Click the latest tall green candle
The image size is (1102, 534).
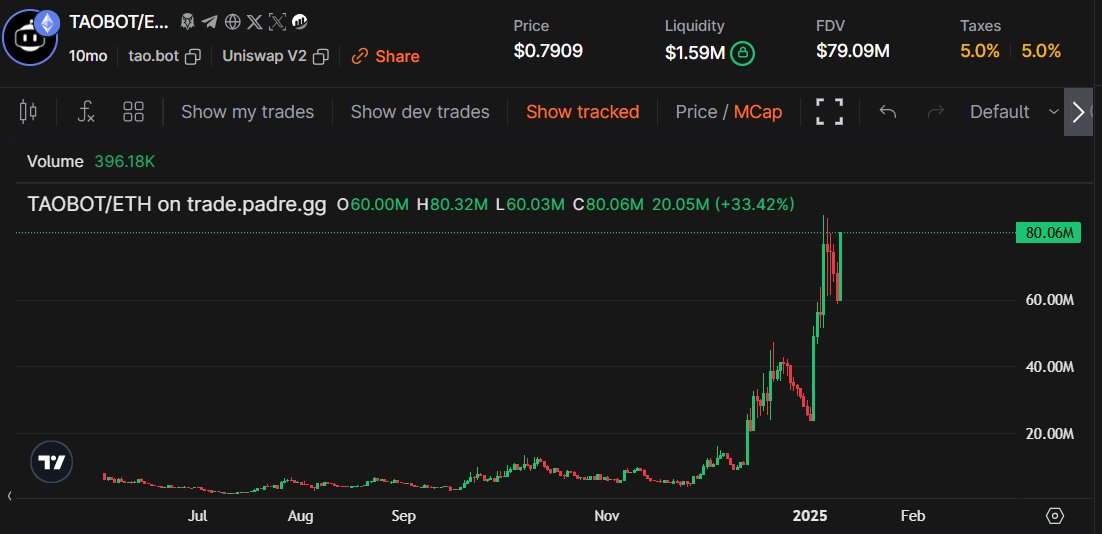click(x=841, y=265)
